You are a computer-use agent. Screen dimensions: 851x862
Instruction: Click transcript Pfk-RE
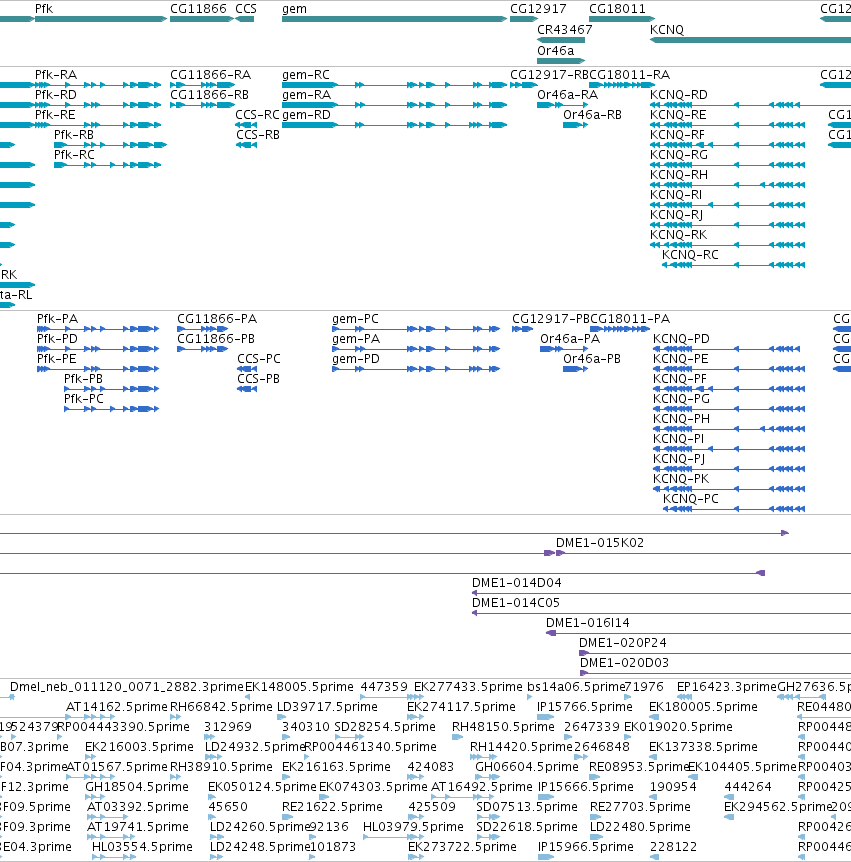[98, 125]
